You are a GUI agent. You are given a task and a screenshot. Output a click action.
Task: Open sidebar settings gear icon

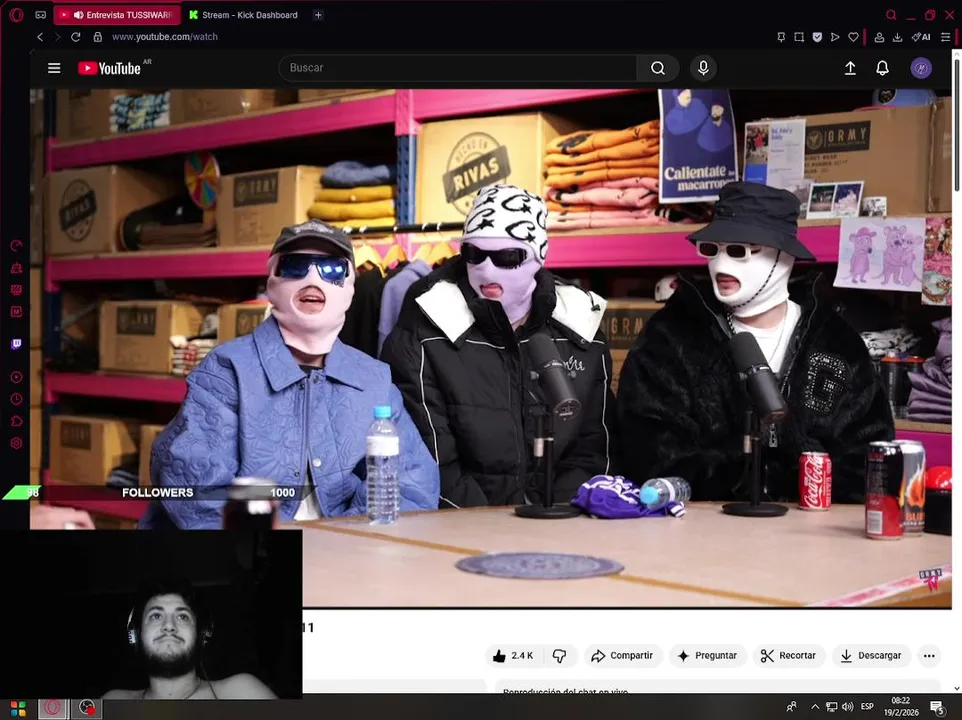pos(17,443)
